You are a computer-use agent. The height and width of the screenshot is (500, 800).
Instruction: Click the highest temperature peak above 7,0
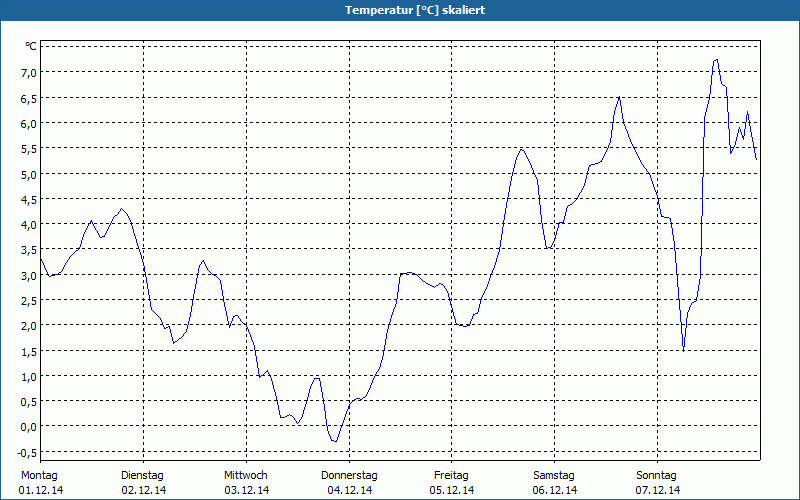coord(716,60)
